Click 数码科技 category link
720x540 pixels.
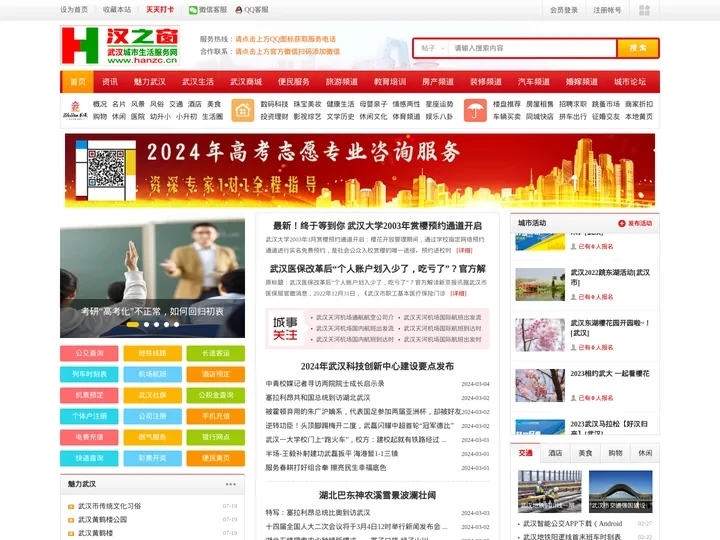(x=274, y=104)
